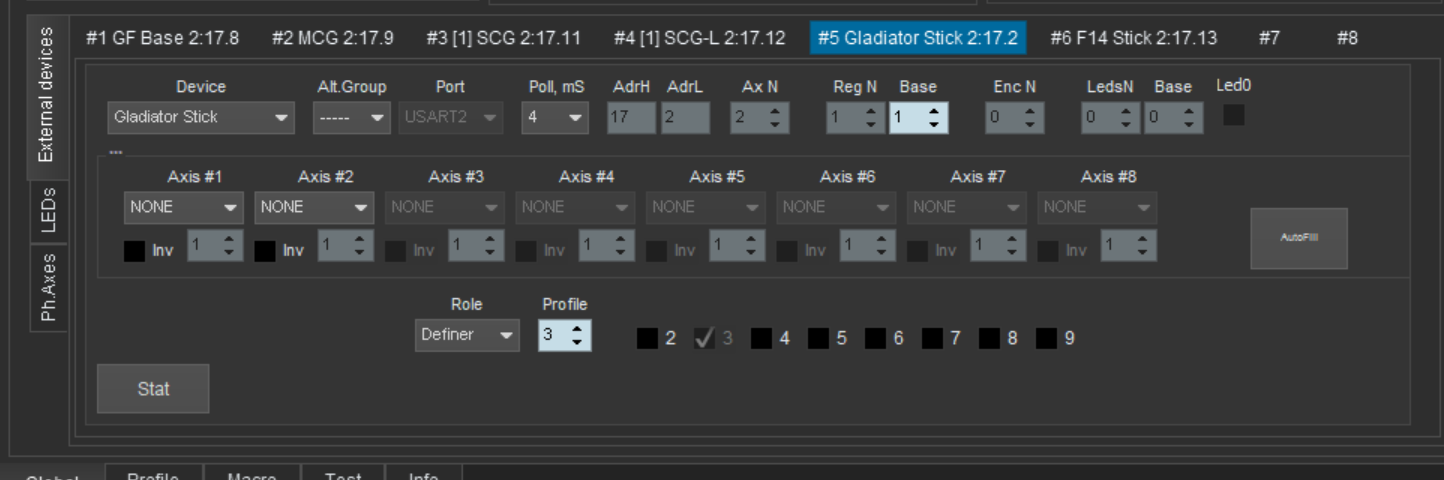Toggle the Axis #1 Inv checkbox

coord(134,250)
